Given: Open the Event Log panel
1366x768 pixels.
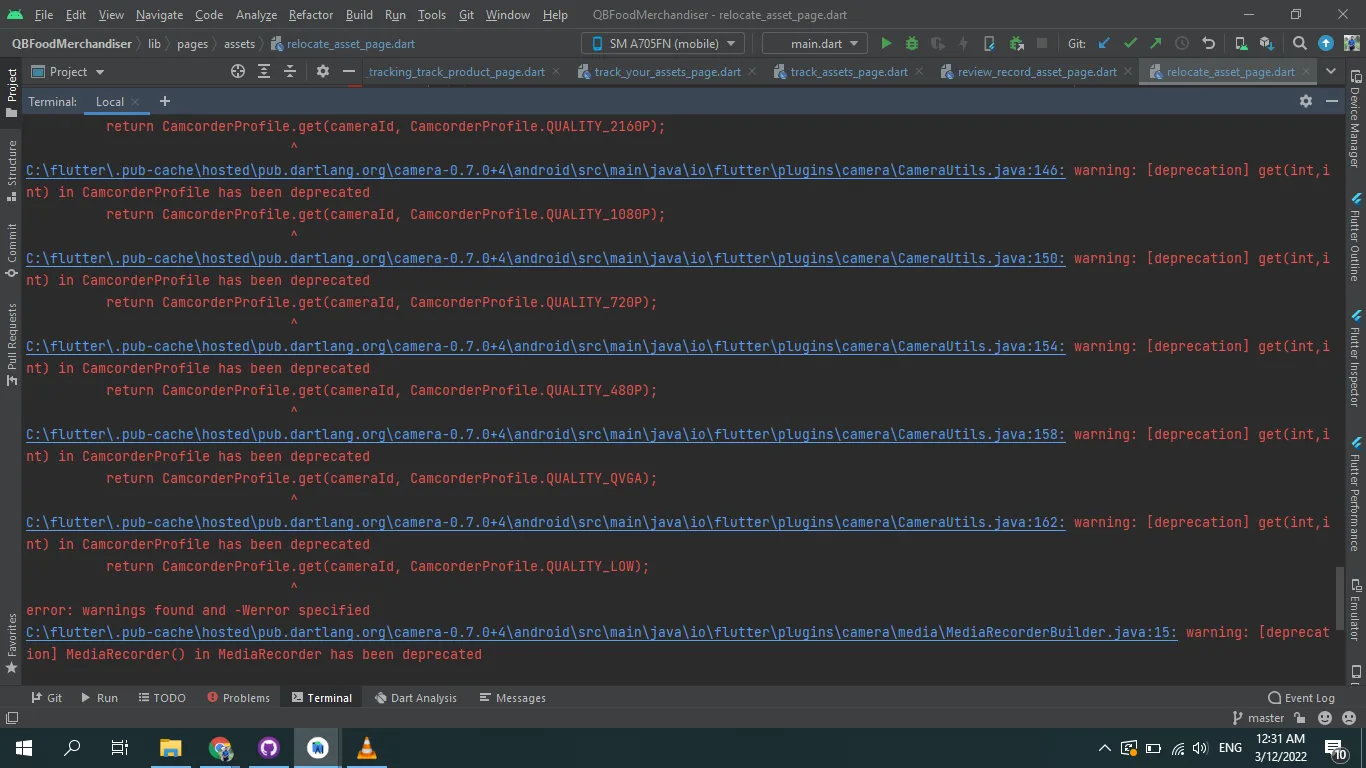Looking at the screenshot, I should click(1301, 698).
